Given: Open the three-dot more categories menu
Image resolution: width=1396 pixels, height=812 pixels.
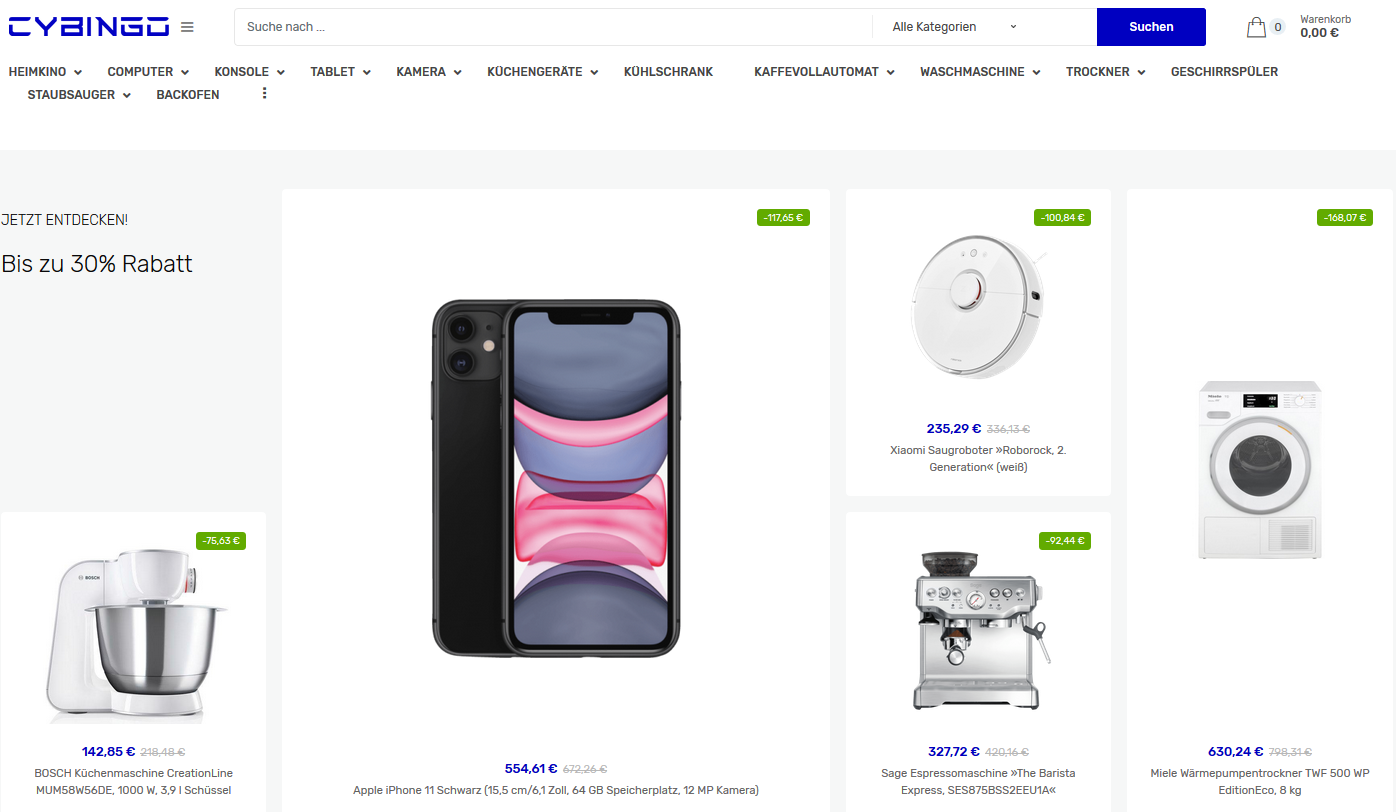Looking at the screenshot, I should click(264, 93).
